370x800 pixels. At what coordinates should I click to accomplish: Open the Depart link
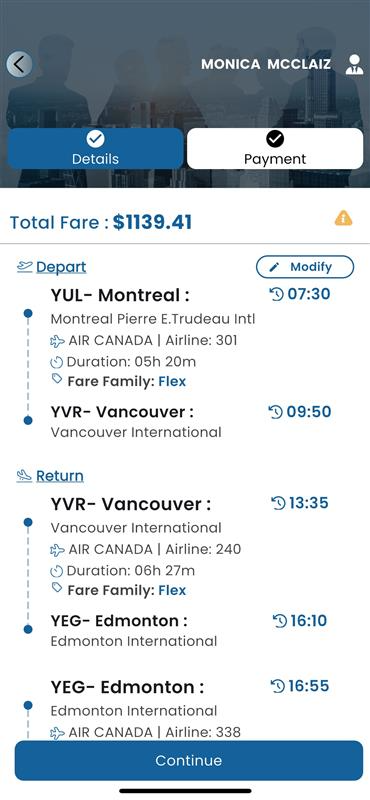[x=61, y=267]
